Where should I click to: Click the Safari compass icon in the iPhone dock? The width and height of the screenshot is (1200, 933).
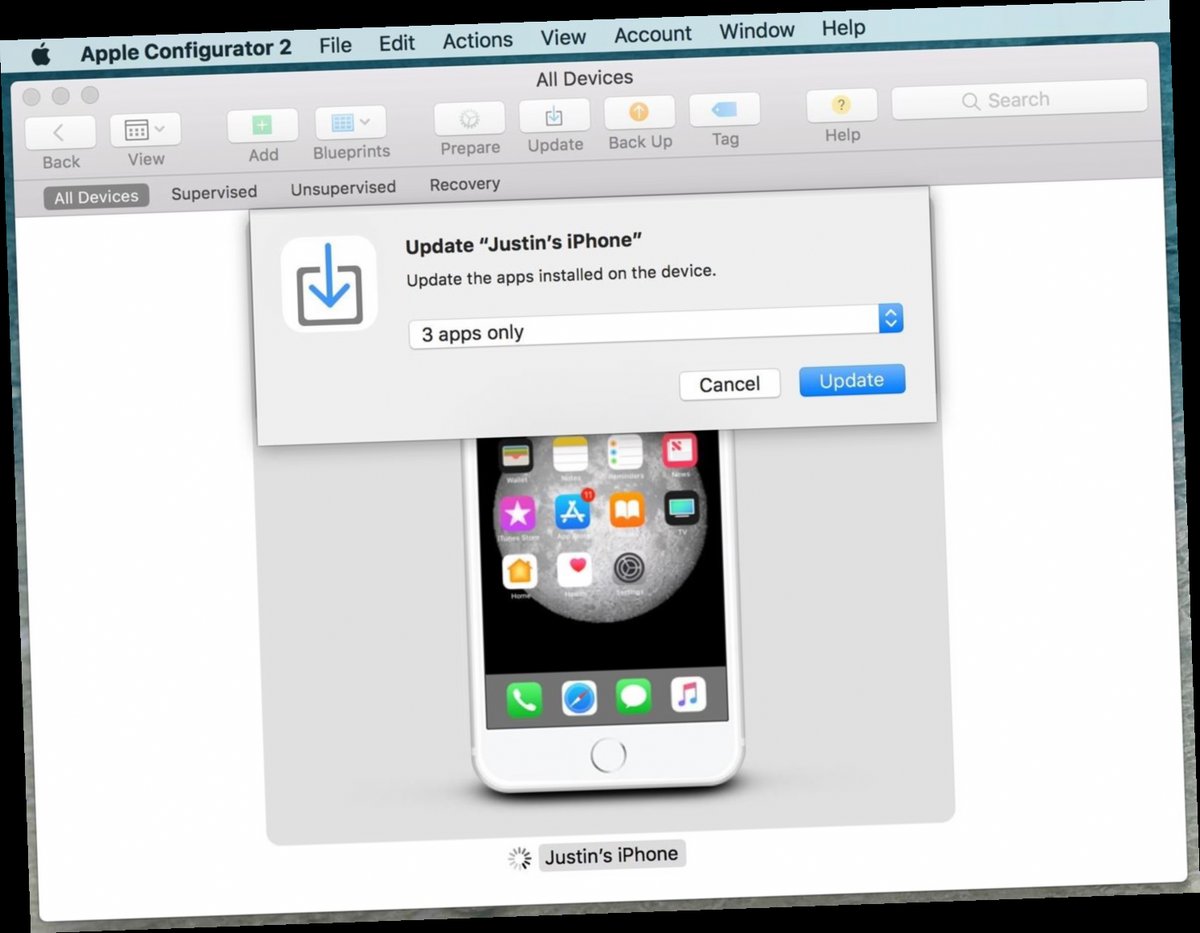[x=579, y=698]
